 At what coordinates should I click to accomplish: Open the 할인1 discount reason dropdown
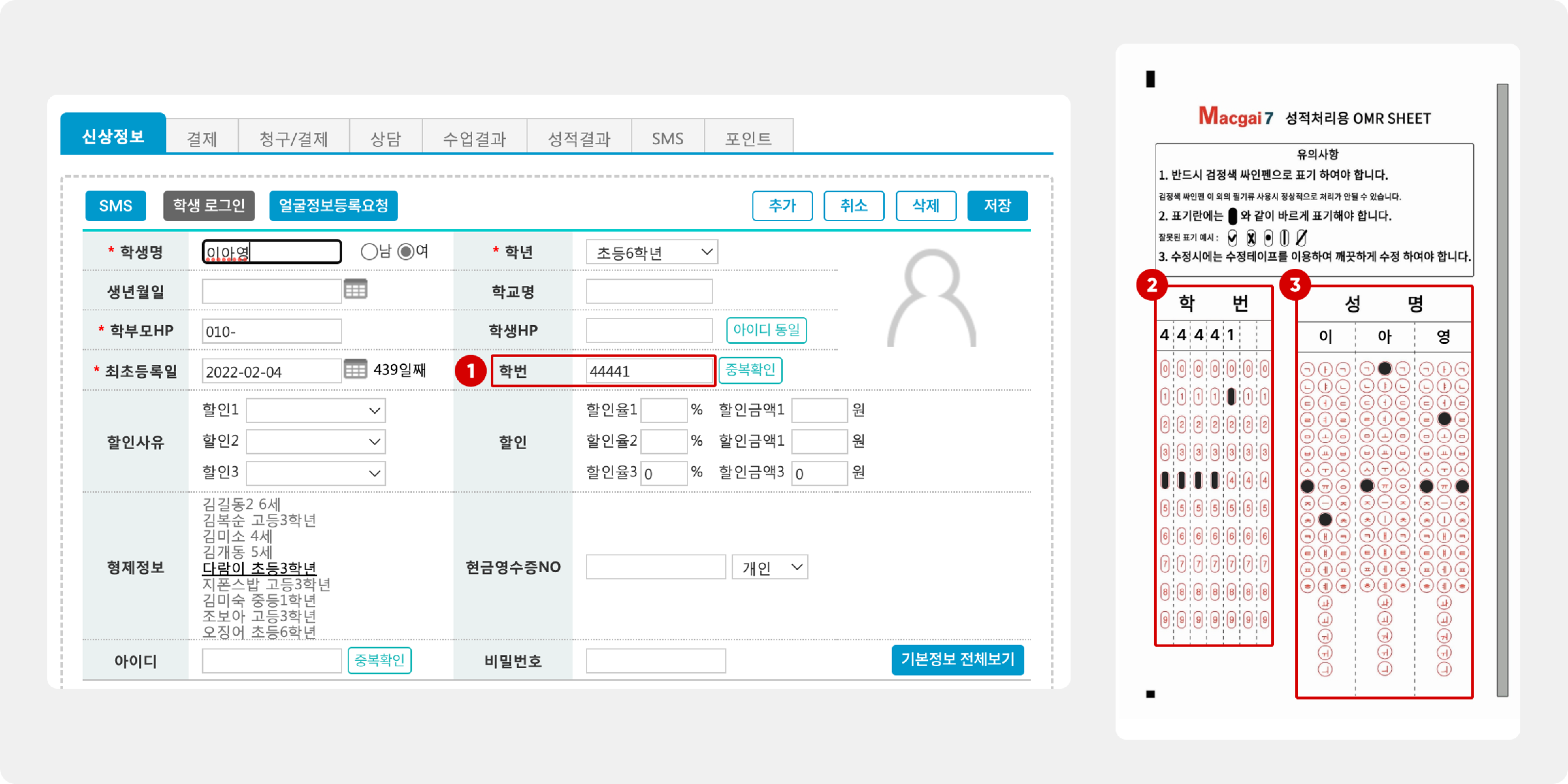pos(315,410)
